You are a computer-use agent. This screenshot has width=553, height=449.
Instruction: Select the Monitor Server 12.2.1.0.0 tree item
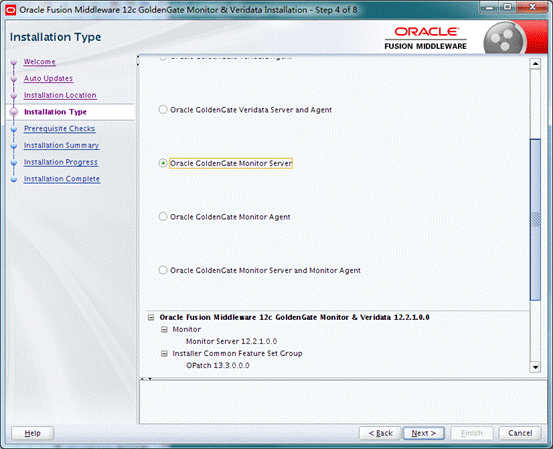coord(231,341)
